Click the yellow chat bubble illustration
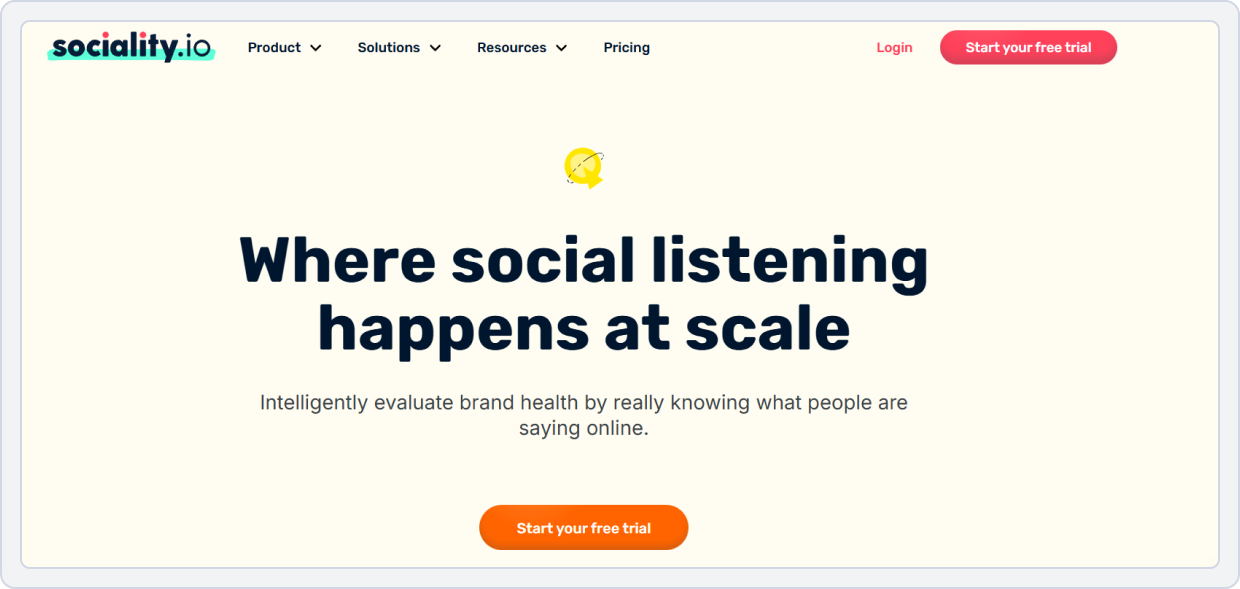Image resolution: width=1240 pixels, height=589 pixels. coord(582,166)
